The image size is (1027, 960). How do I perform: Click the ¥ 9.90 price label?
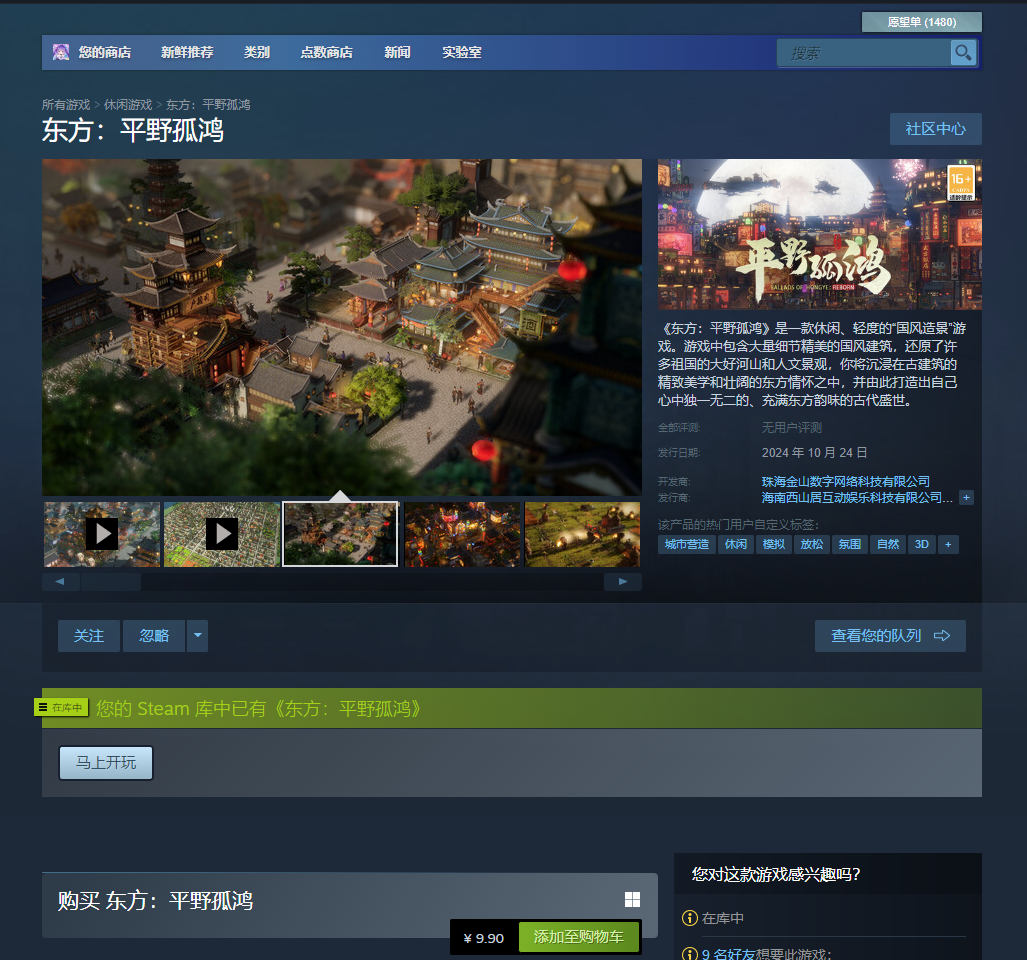pyautogui.click(x=484, y=938)
